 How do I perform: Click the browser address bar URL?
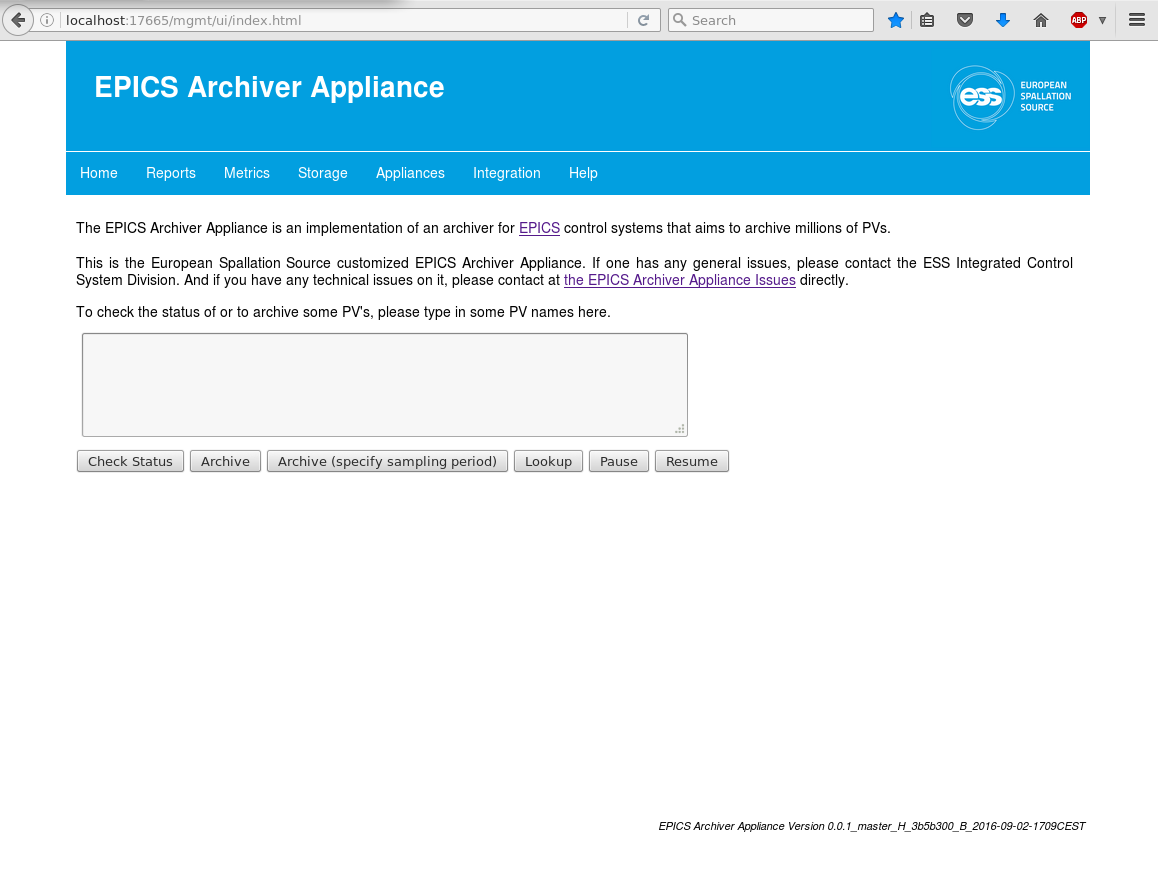(x=343, y=20)
